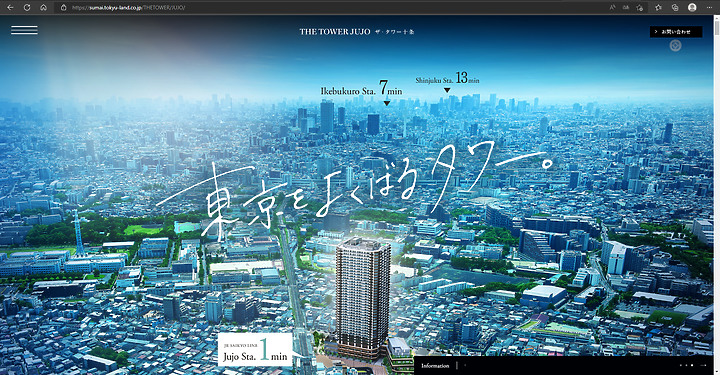Screen dimensions: 720x375
Task: View site security info lock icon
Action: click(64, 7)
